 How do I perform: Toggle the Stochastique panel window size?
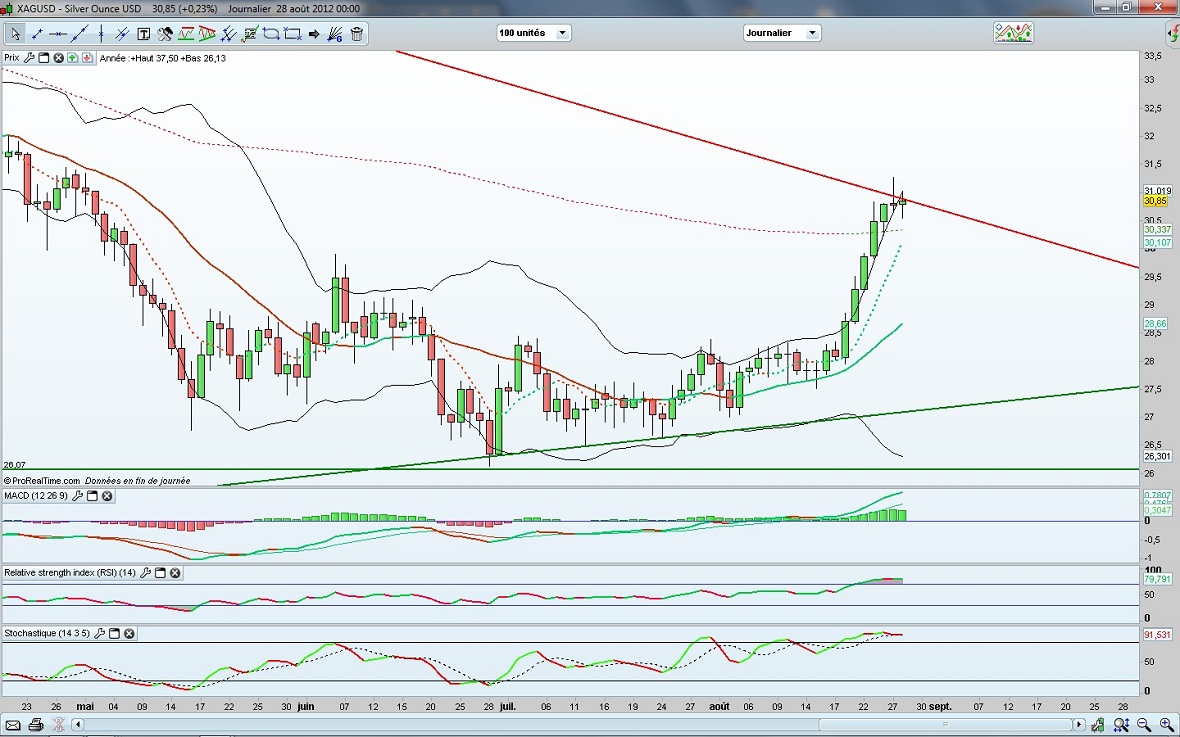(113, 634)
